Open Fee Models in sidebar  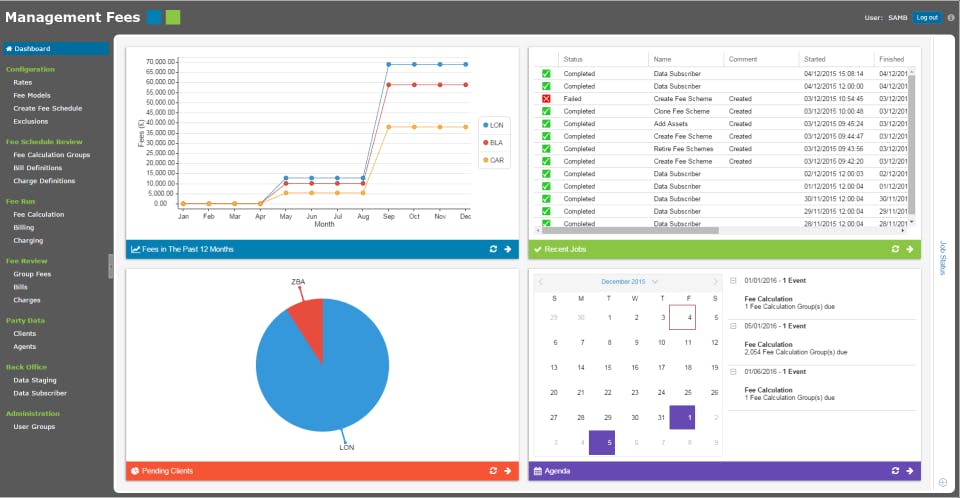(x=32, y=96)
